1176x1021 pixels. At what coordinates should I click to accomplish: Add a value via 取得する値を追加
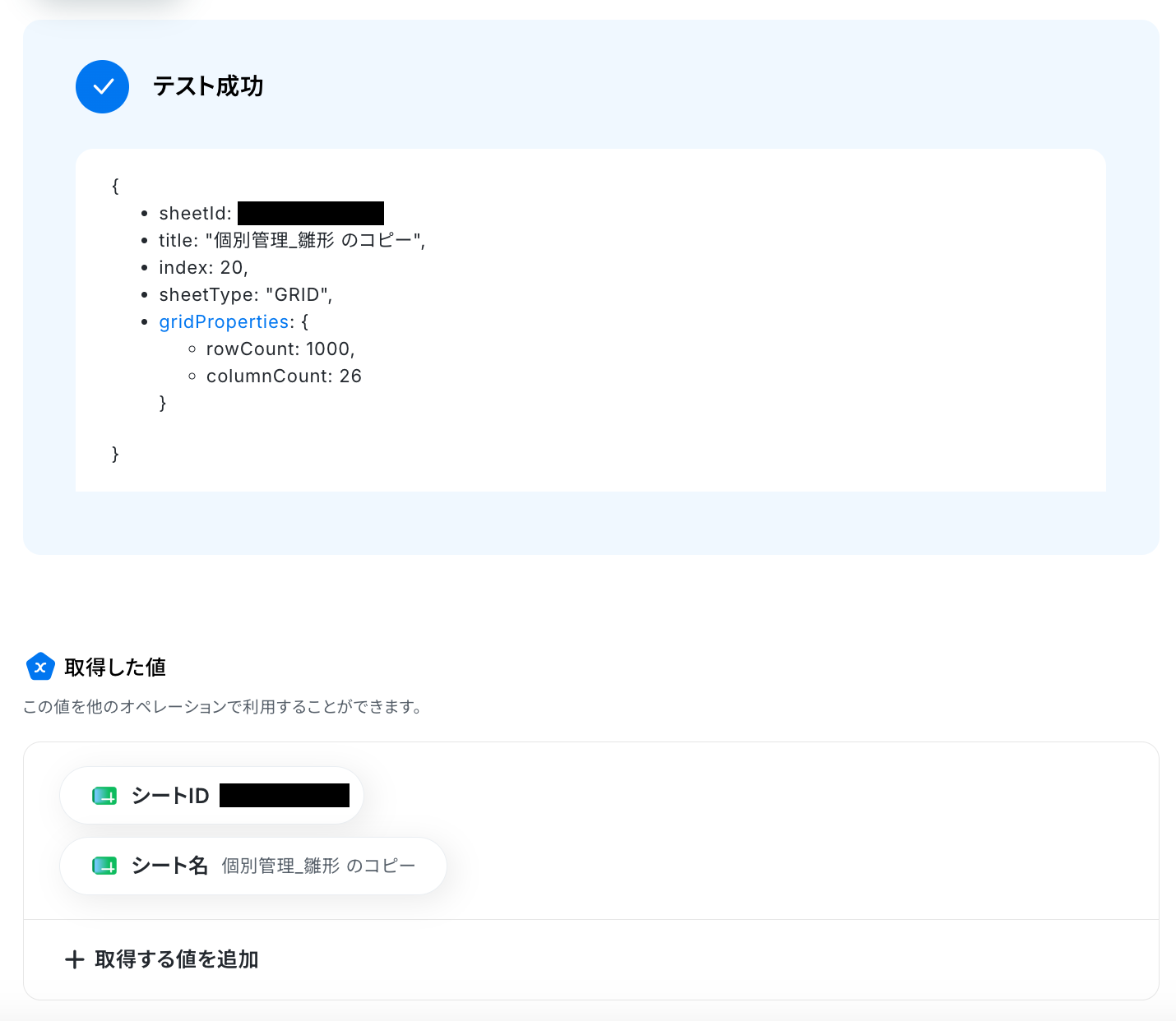pyautogui.click(x=162, y=959)
